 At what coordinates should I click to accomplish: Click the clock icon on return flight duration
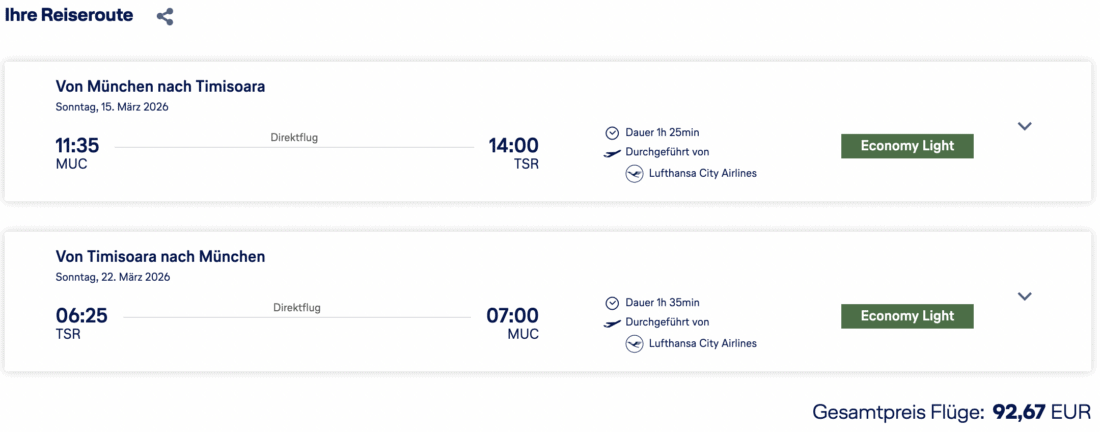tap(612, 302)
